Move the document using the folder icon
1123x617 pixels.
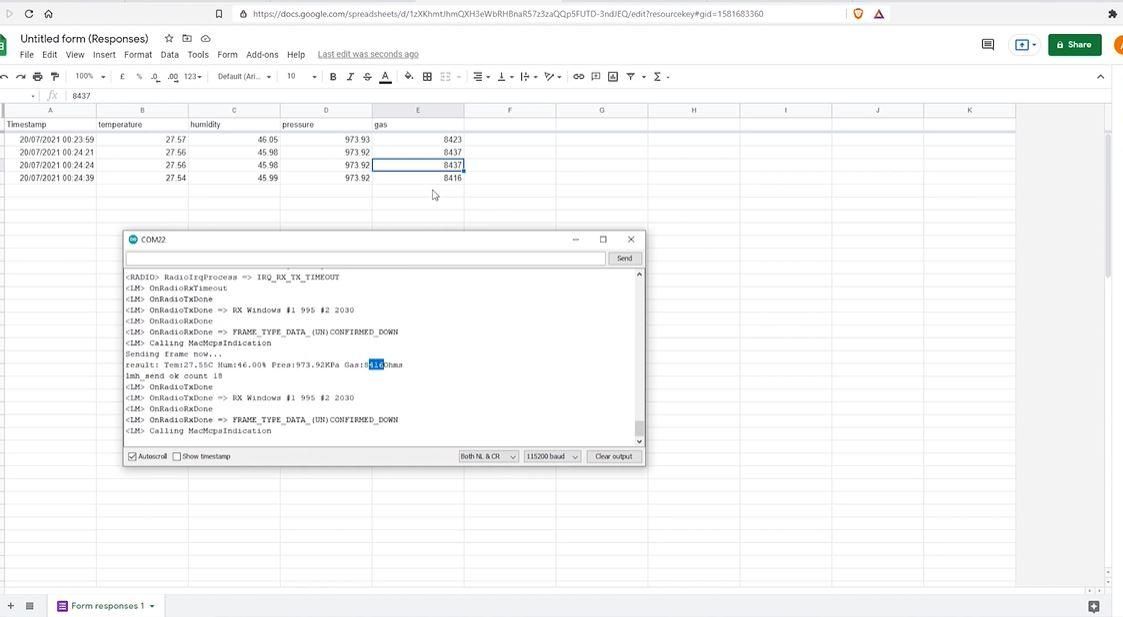187,39
